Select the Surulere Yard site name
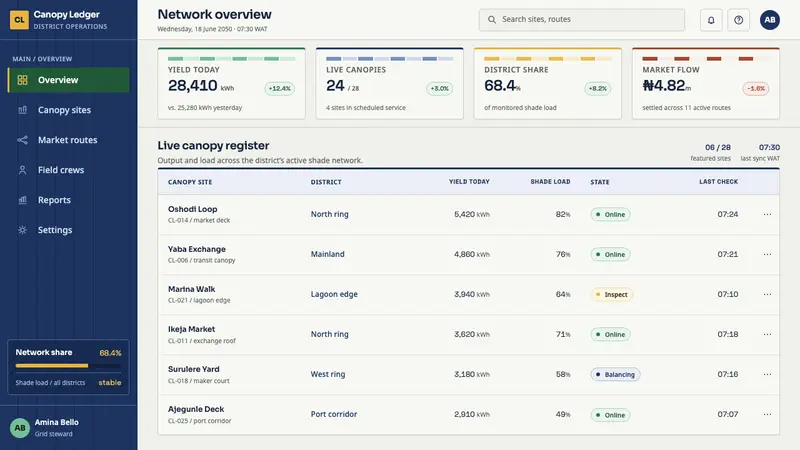The height and width of the screenshot is (450, 800). [193, 369]
